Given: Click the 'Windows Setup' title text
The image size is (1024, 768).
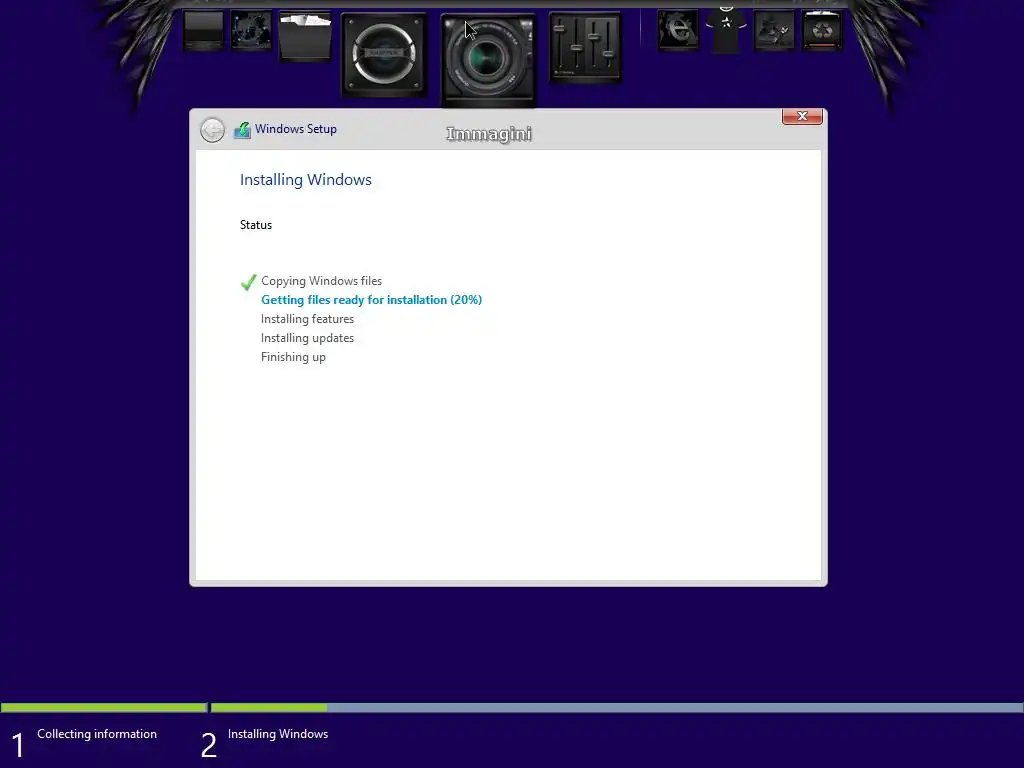Looking at the screenshot, I should click(296, 129).
